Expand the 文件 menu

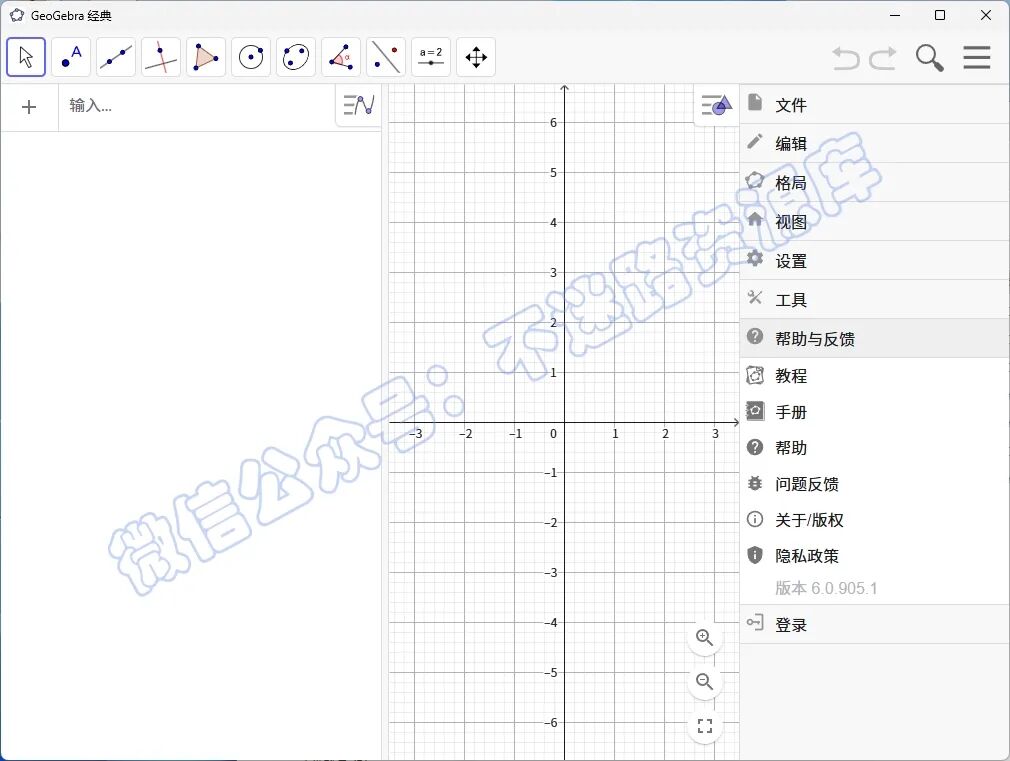click(x=874, y=104)
